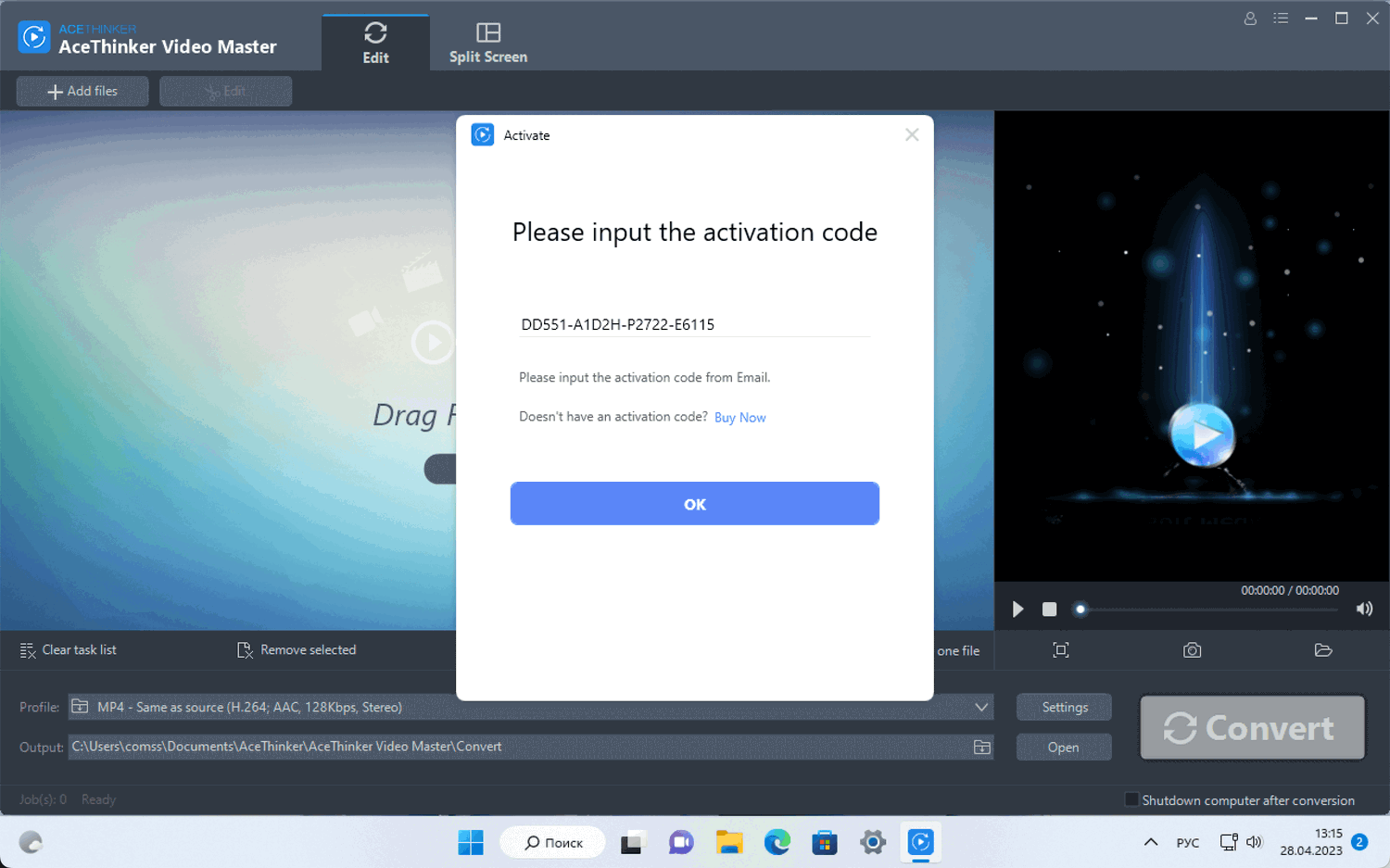Open the clock and date panel

[1311, 842]
